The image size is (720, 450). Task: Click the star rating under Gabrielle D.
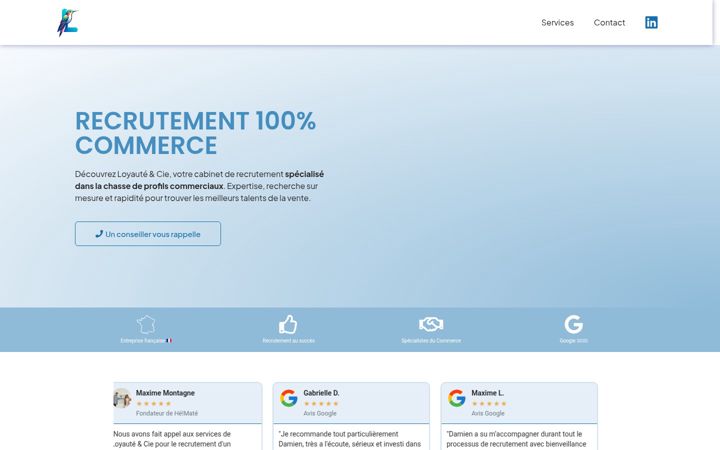tap(321, 404)
